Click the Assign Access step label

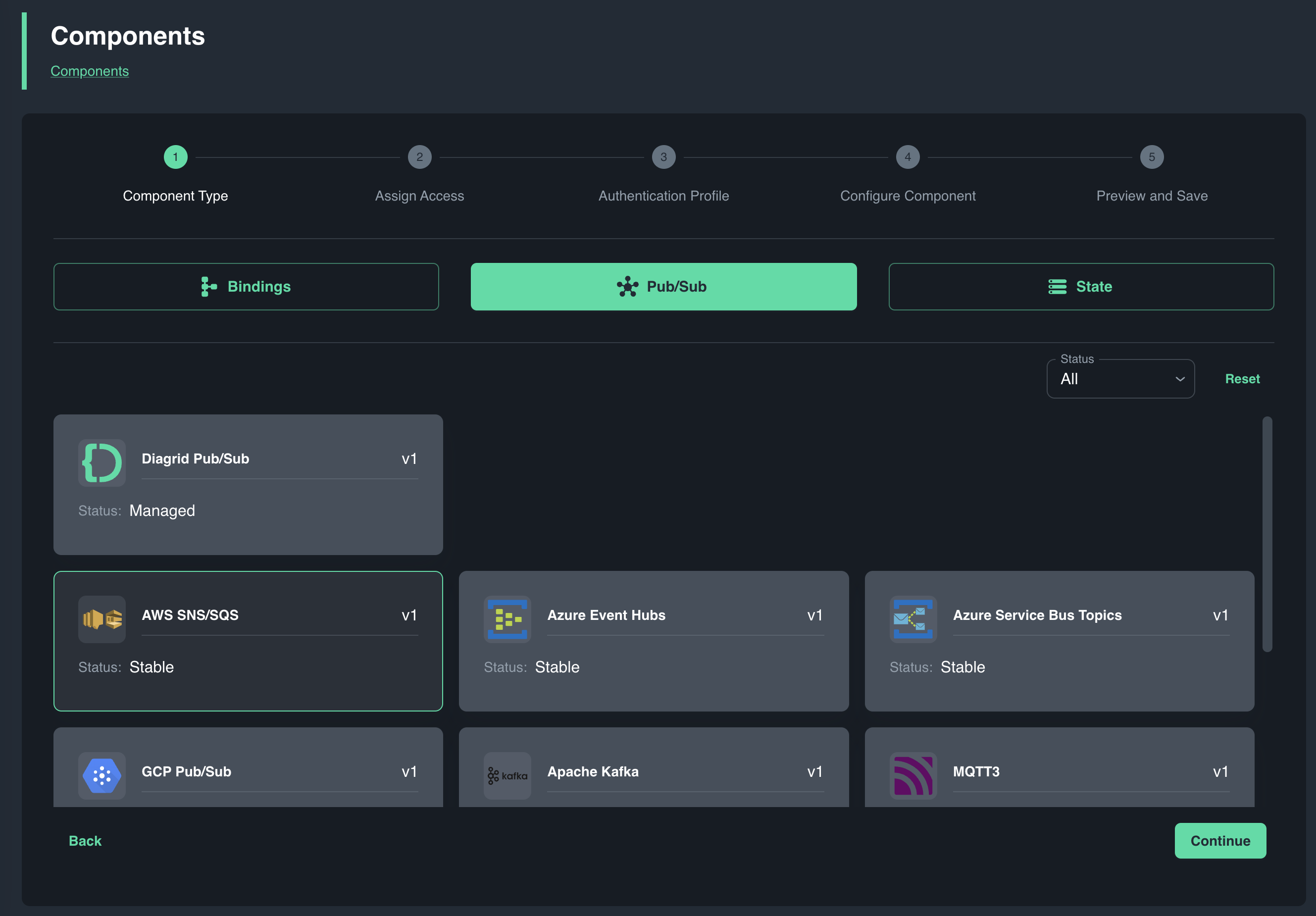click(419, 196)
